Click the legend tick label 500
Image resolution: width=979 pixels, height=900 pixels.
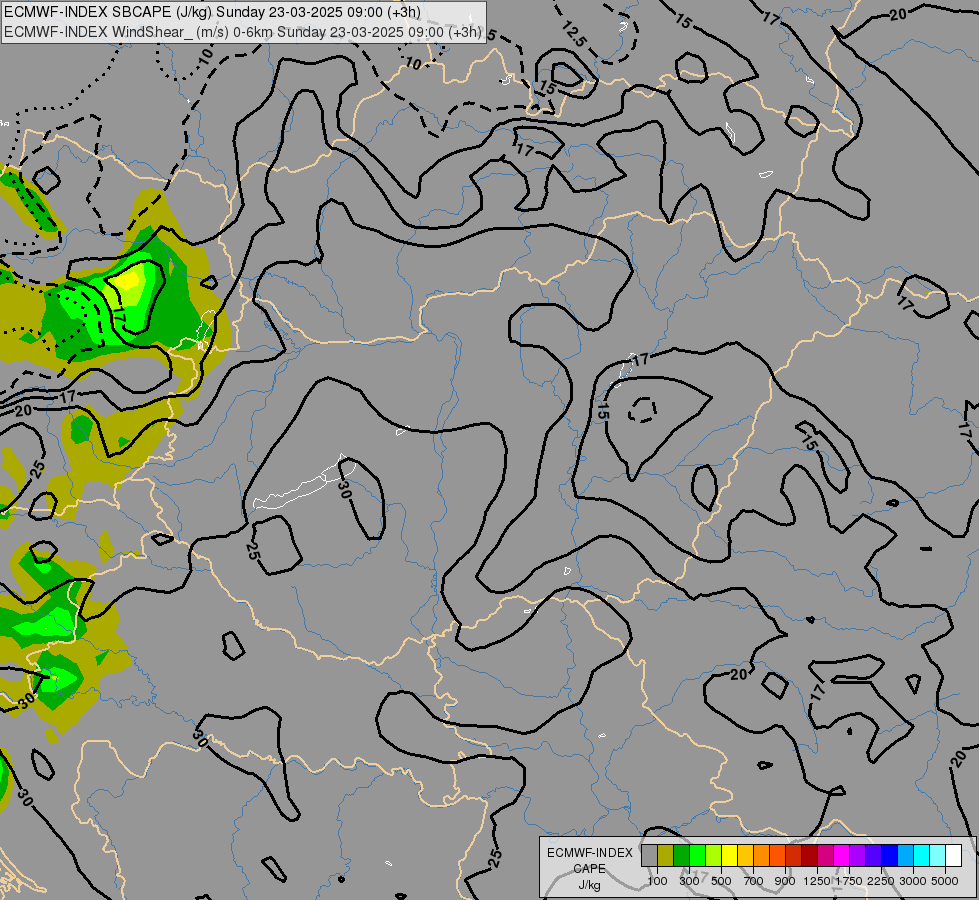click(x=721, y=881)
